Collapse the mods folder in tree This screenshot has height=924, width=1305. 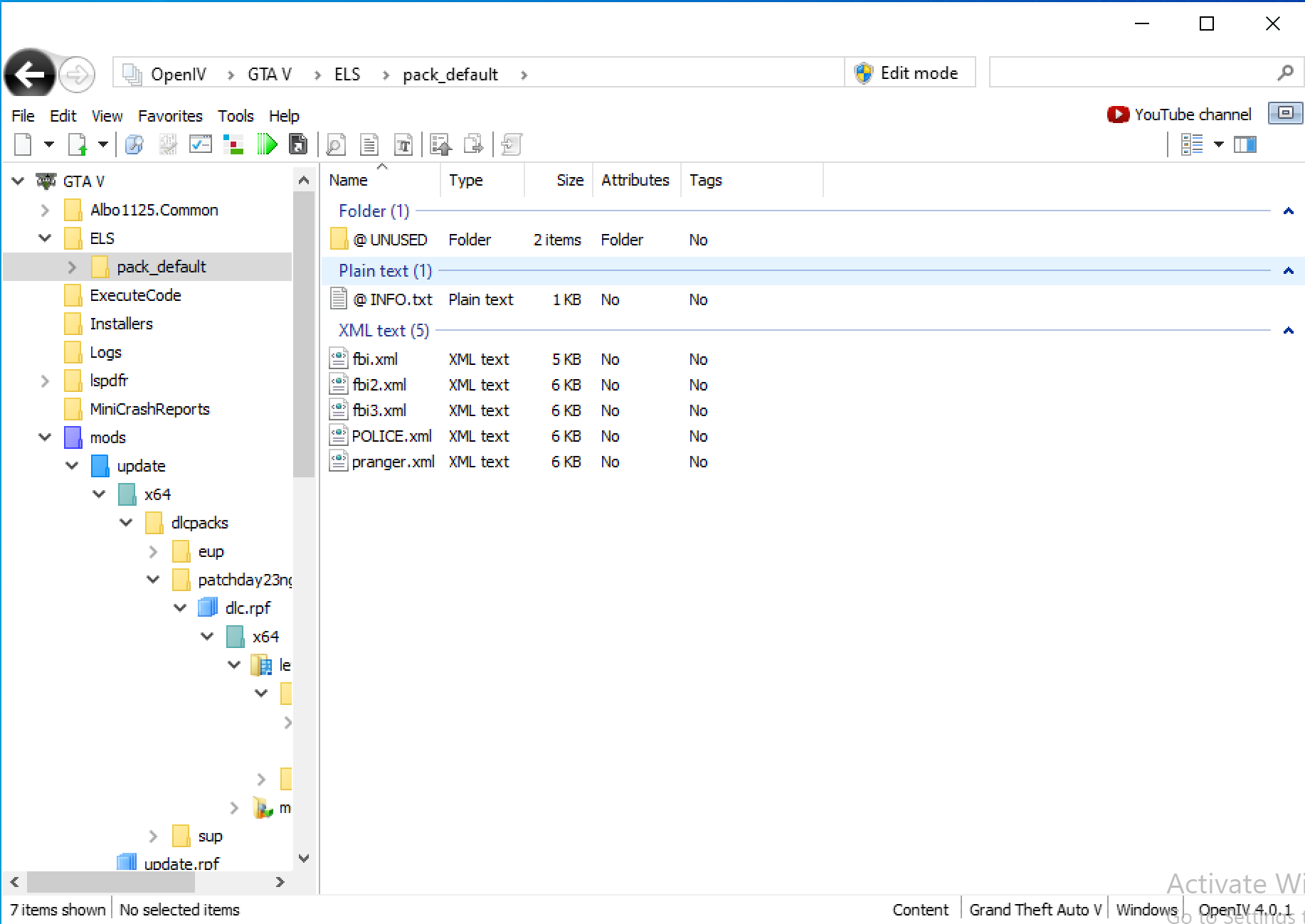point(45,437)
